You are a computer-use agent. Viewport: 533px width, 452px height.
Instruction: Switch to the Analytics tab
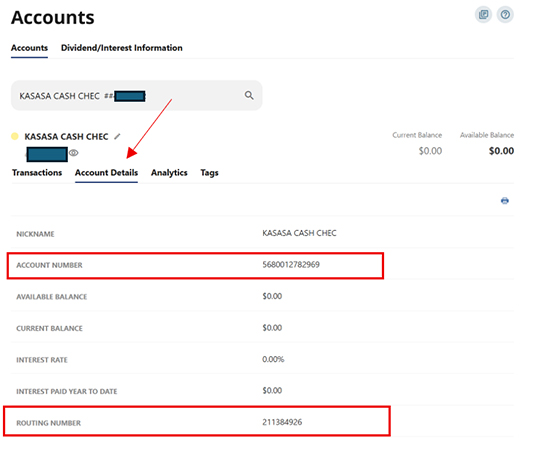(x=169, y=173)
